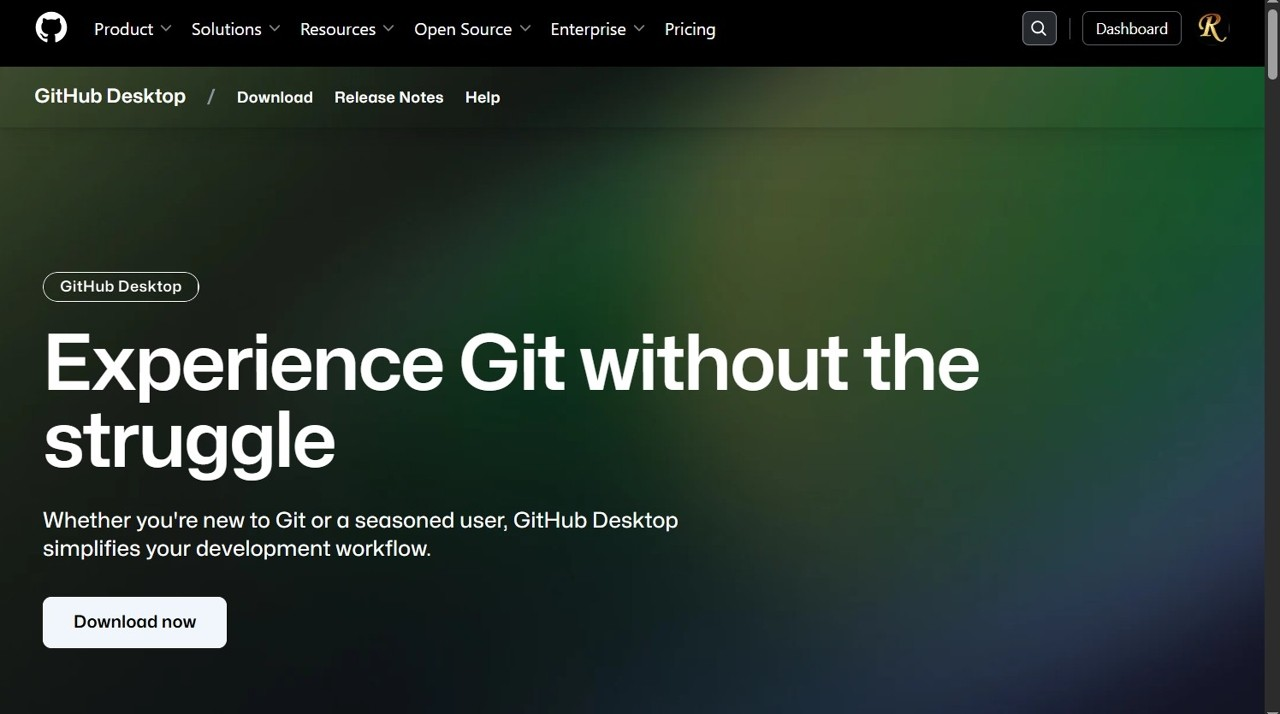This screenshot has width=1280, height=714.
Task: Click the search magnifier icon
Action: click(x=1039, y=29)
